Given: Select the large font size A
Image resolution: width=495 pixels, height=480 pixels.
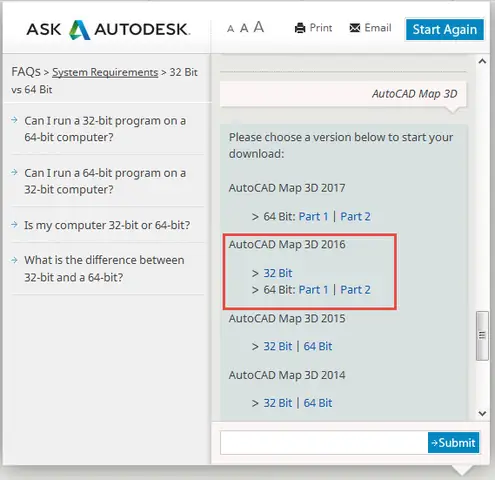Looking at the screenshot, I should click(259, 27).
